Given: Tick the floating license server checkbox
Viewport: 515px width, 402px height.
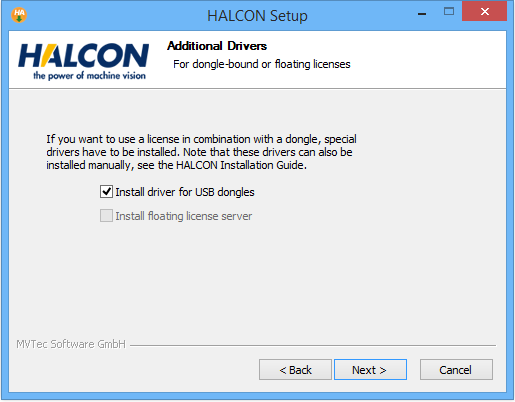Looking at the screenshot, I should pos(106,216).
